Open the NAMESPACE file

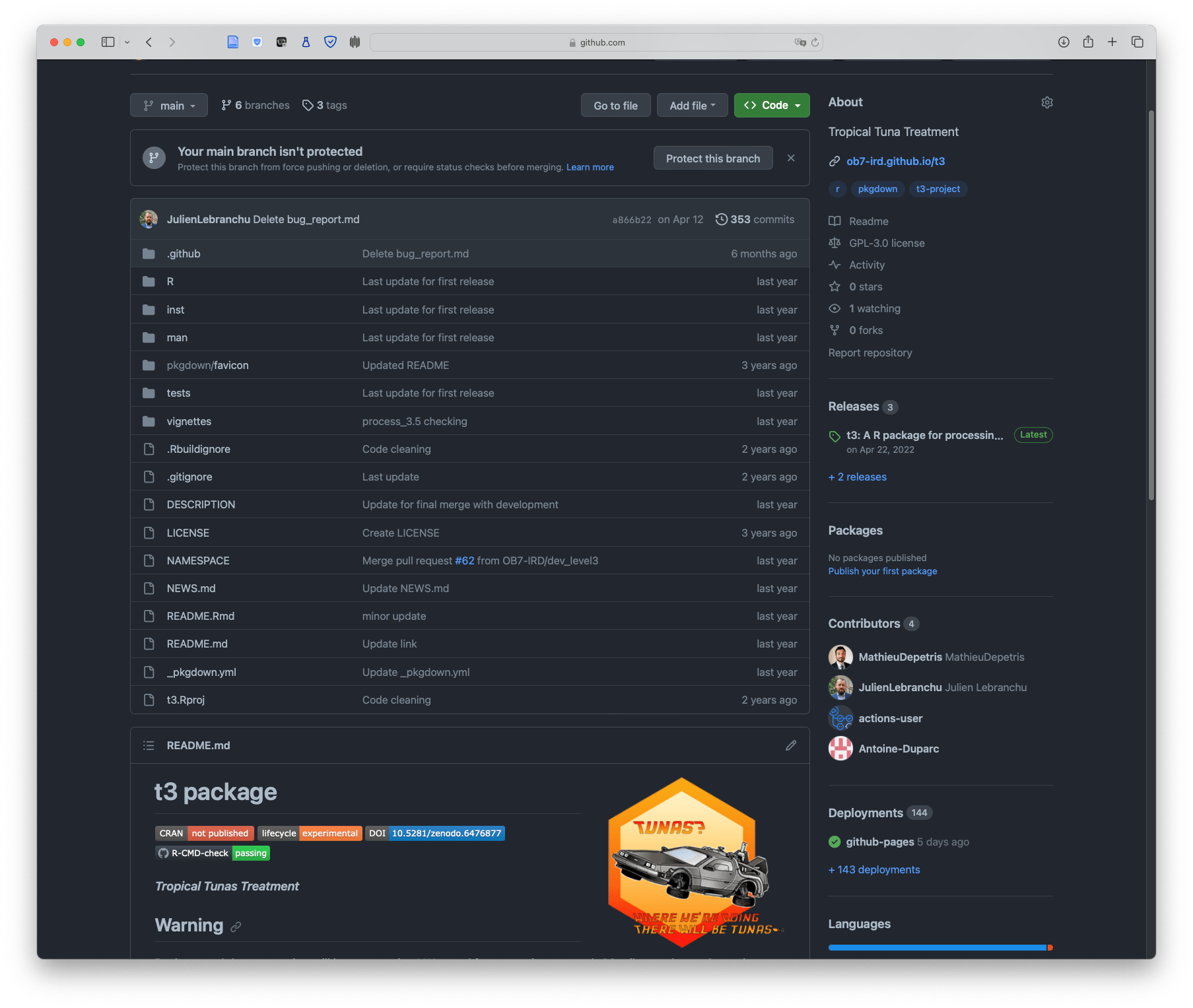coord(198,560)
